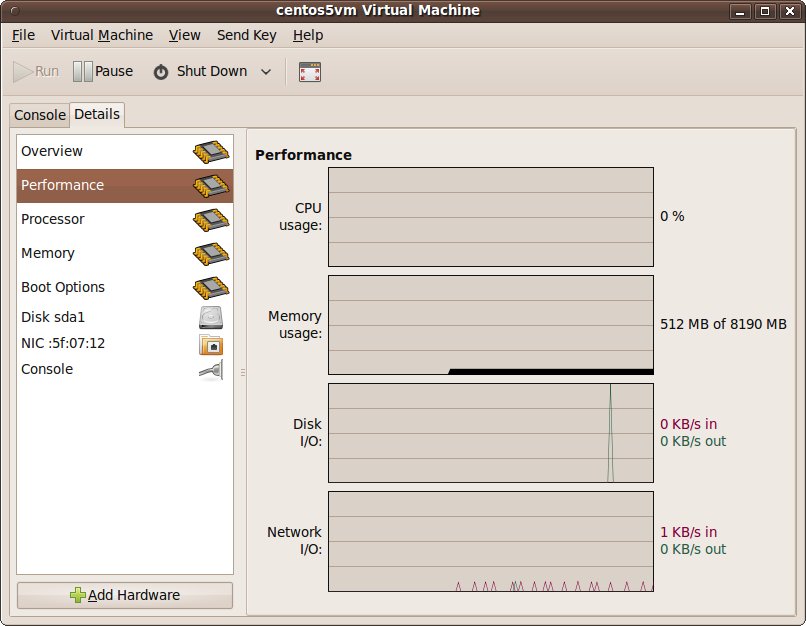Screen dimensions: 806x626
Task: Click the 'Memory usage:' label
Action: point(295,324)
